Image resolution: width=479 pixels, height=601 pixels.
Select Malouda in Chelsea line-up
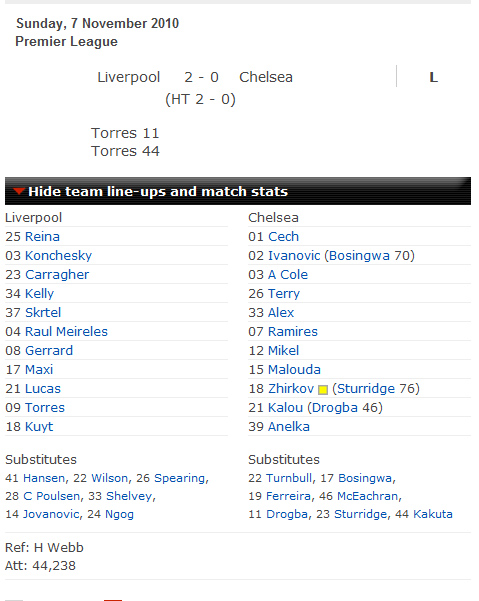click(x=294, y=369)
